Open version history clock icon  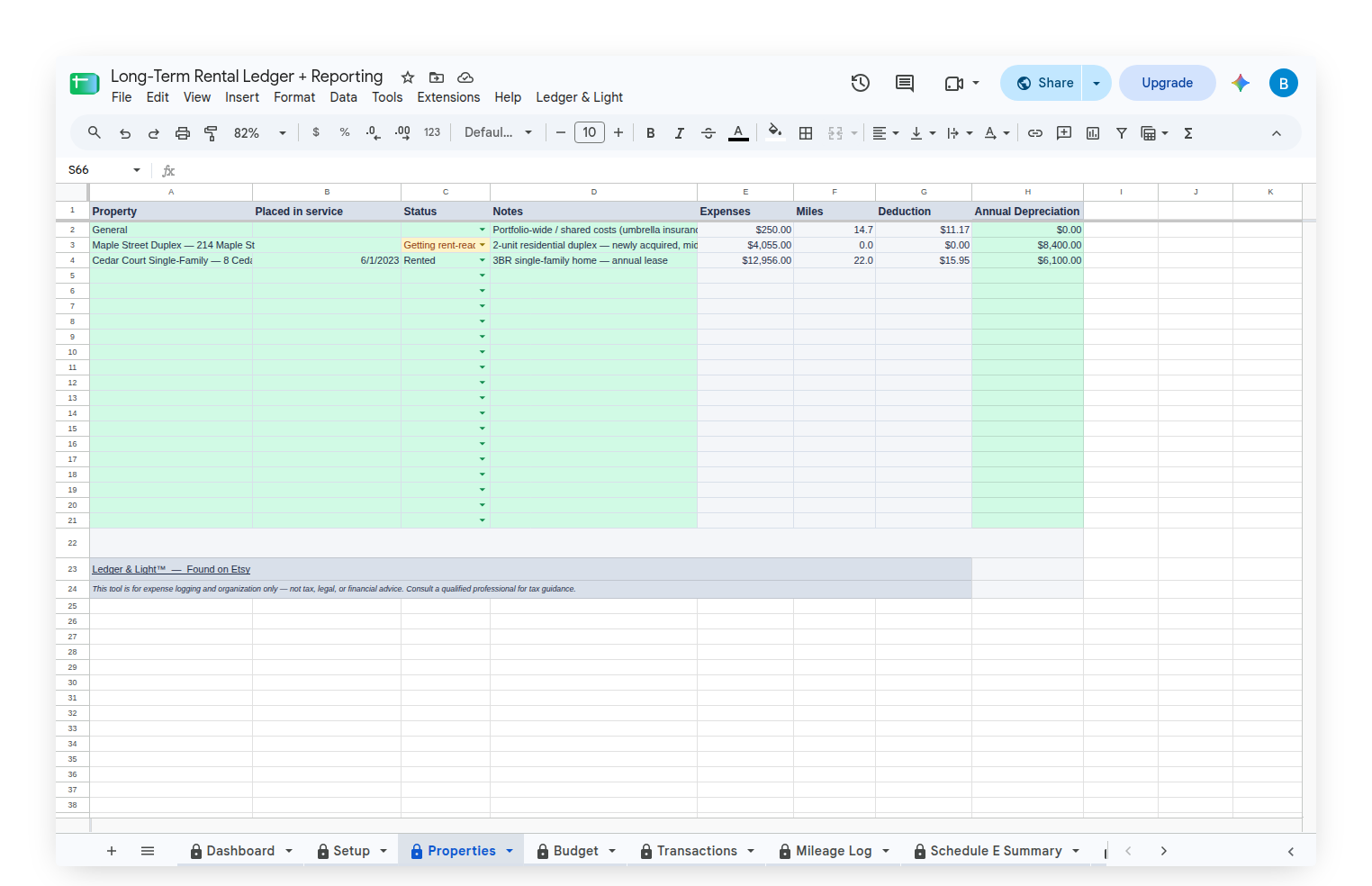861,83
